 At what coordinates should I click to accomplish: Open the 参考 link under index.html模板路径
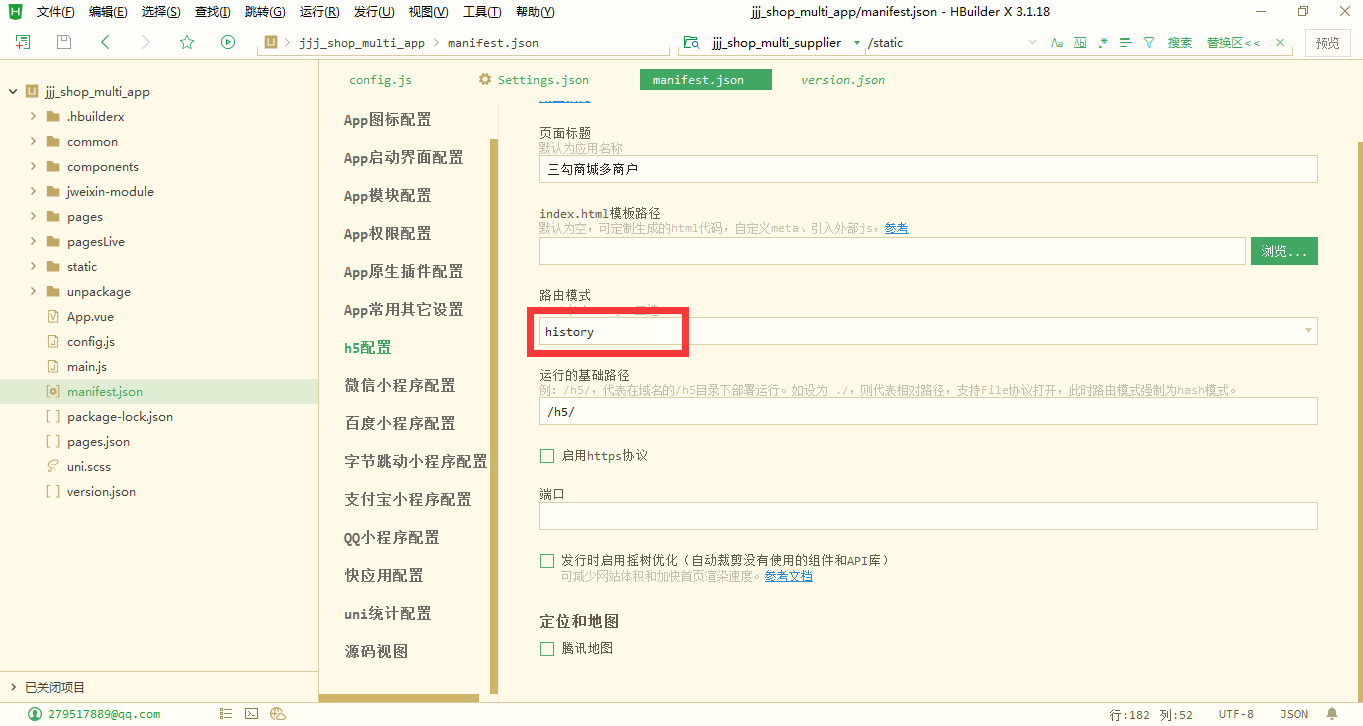(897, 228)
